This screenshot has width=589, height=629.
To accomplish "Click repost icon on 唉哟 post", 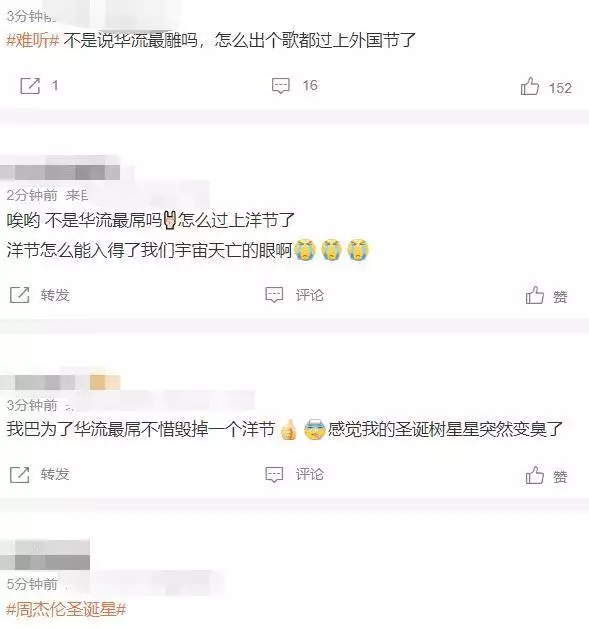I will click(x=20, y=295).
